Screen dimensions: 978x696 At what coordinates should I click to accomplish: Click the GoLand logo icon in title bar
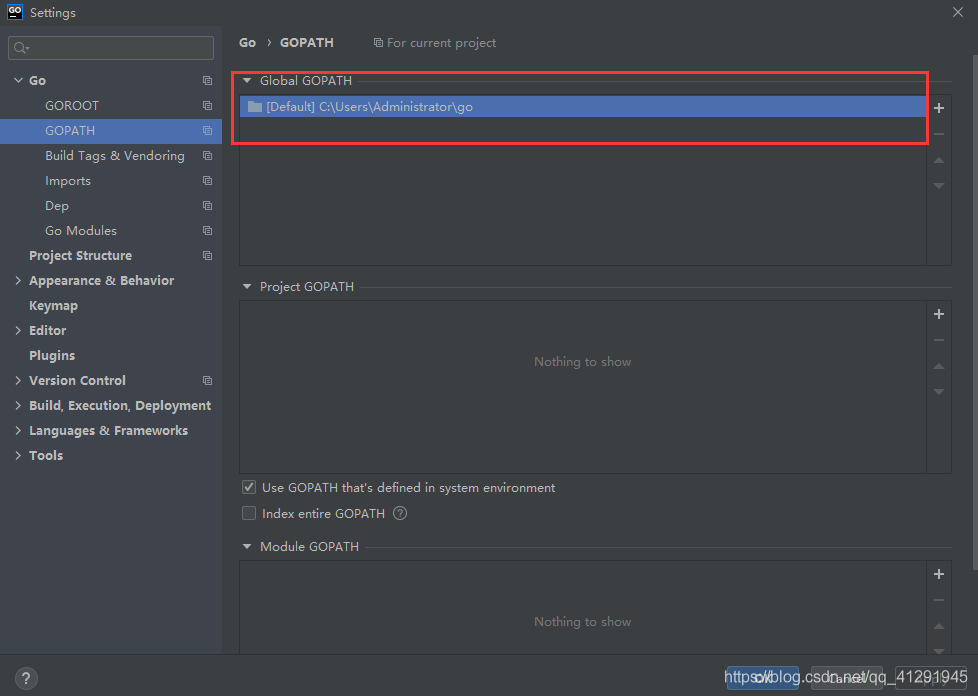(14, 12)
